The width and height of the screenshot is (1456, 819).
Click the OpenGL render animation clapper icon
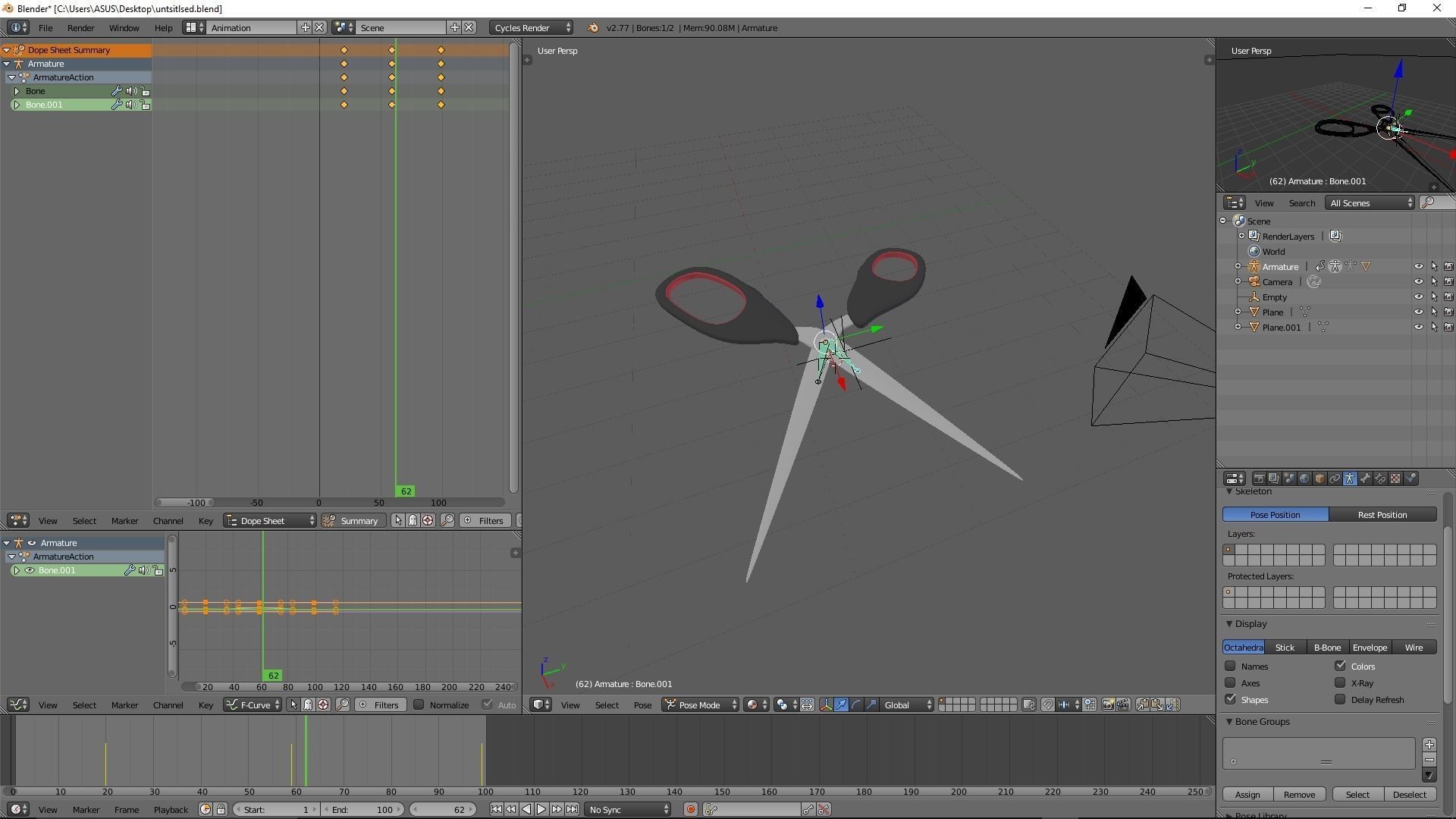1123,704
